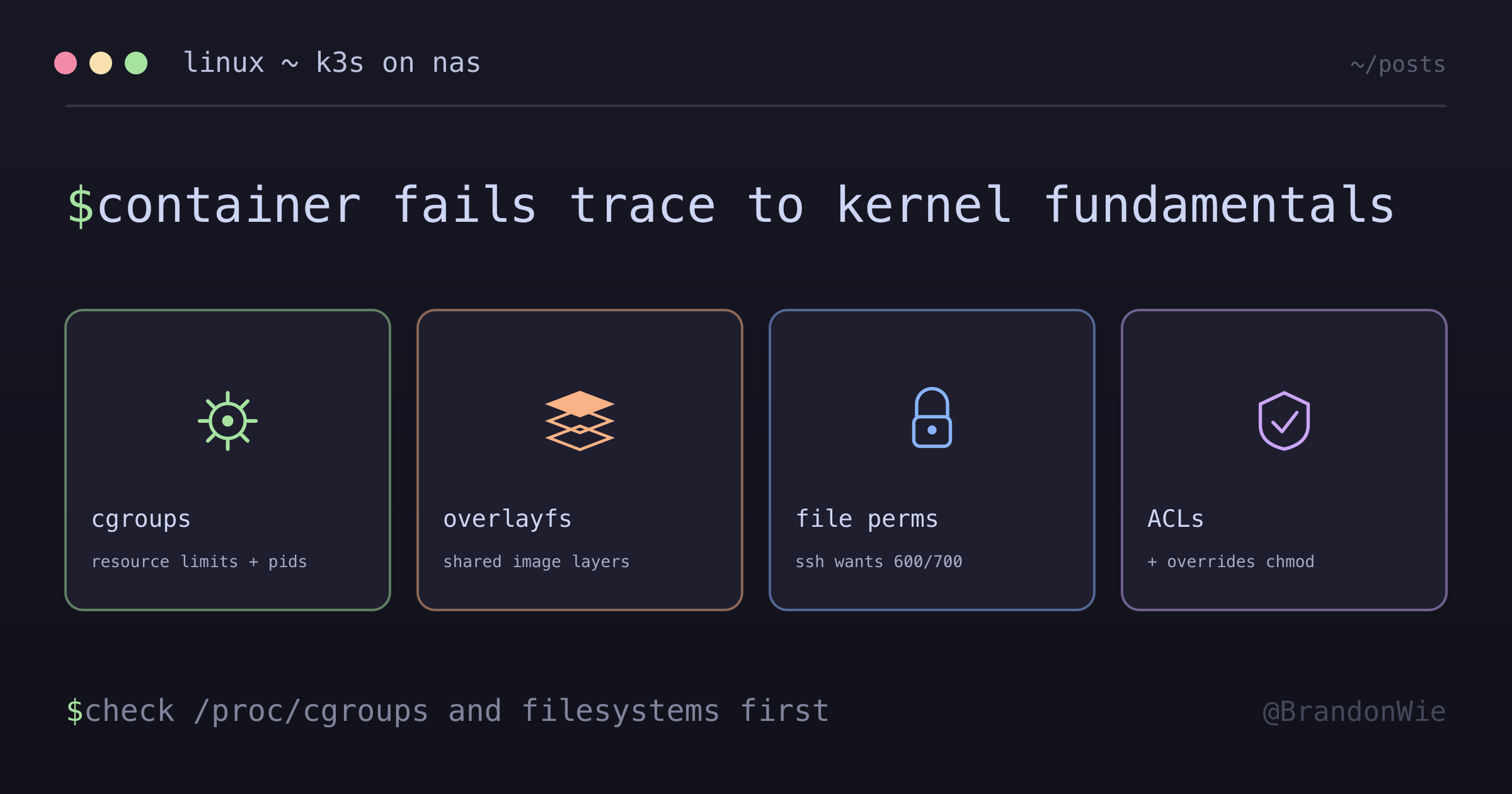This screenshot has width=1512, height=794.
Task: Click the file perms padlock icon
Action: pyautogui.click(x=932, y=418)
